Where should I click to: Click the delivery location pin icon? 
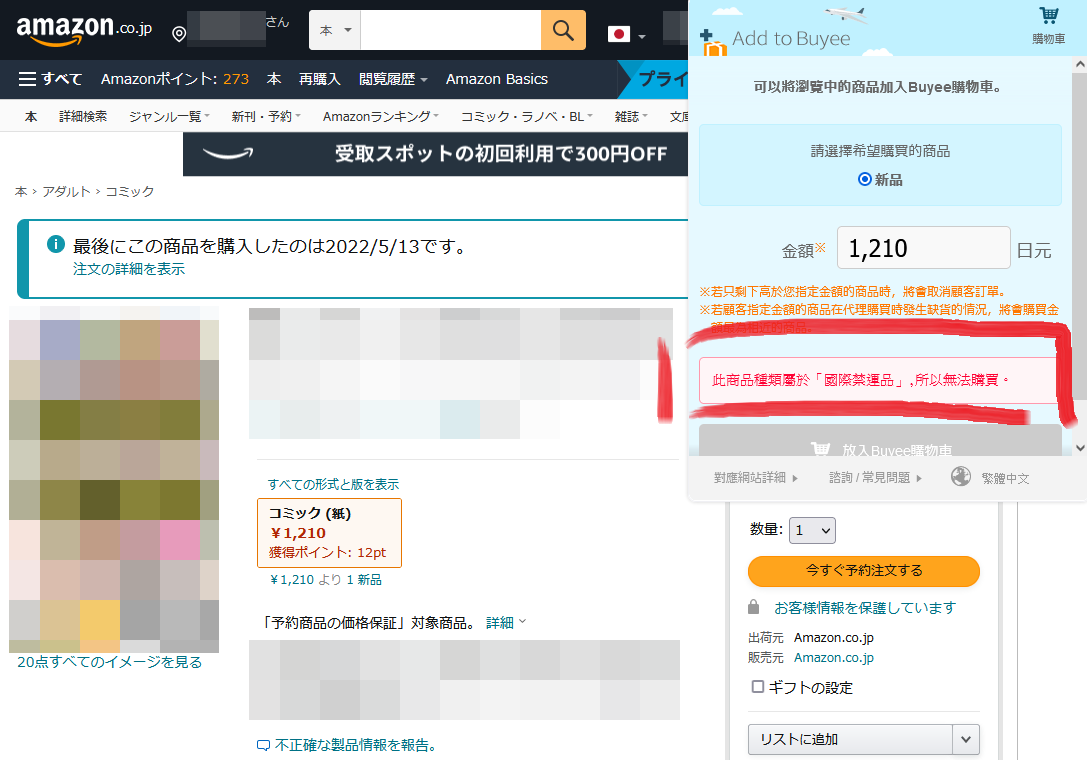[x=179, y=33]
